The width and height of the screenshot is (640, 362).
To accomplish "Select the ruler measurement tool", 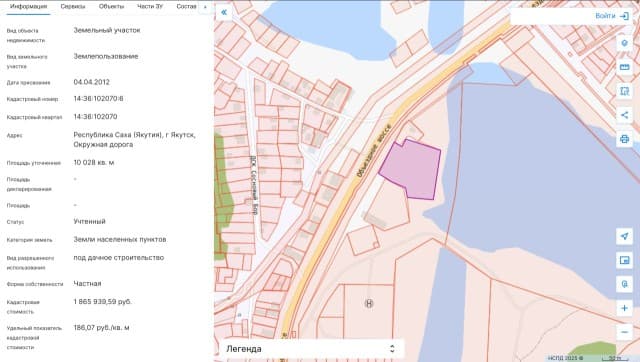I will (x=624, y=67).
